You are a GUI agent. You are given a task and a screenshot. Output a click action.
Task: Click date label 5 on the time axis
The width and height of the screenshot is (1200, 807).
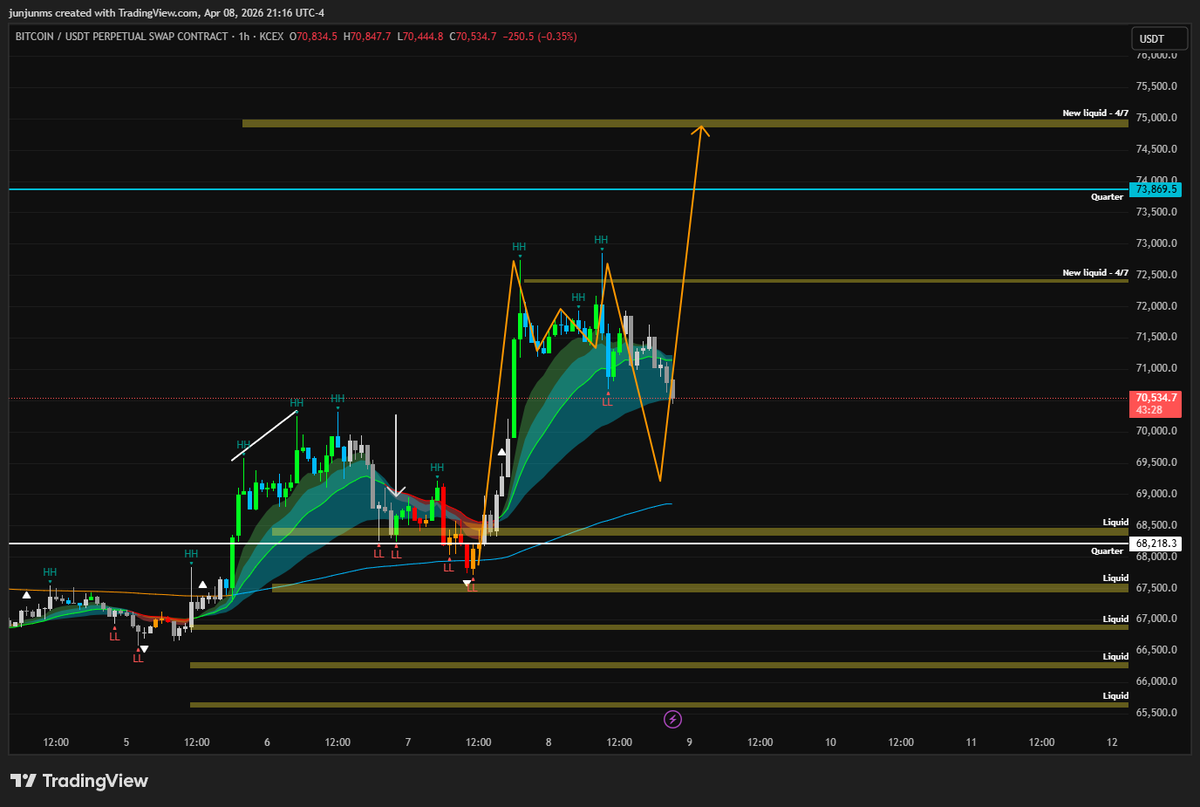point(126,742)
